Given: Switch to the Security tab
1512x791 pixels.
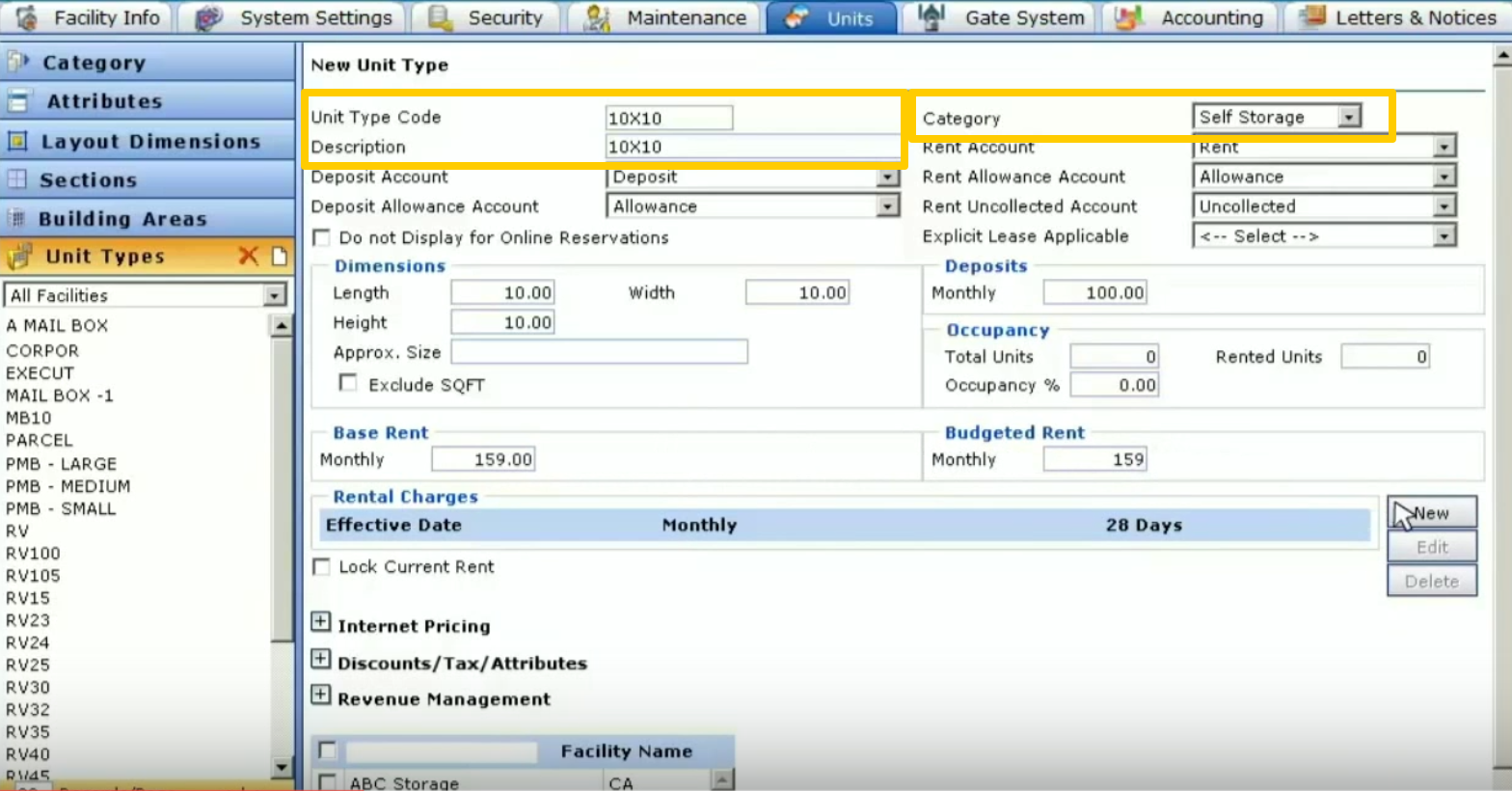Looking at the screenshot, I should [x=487, y=17].
